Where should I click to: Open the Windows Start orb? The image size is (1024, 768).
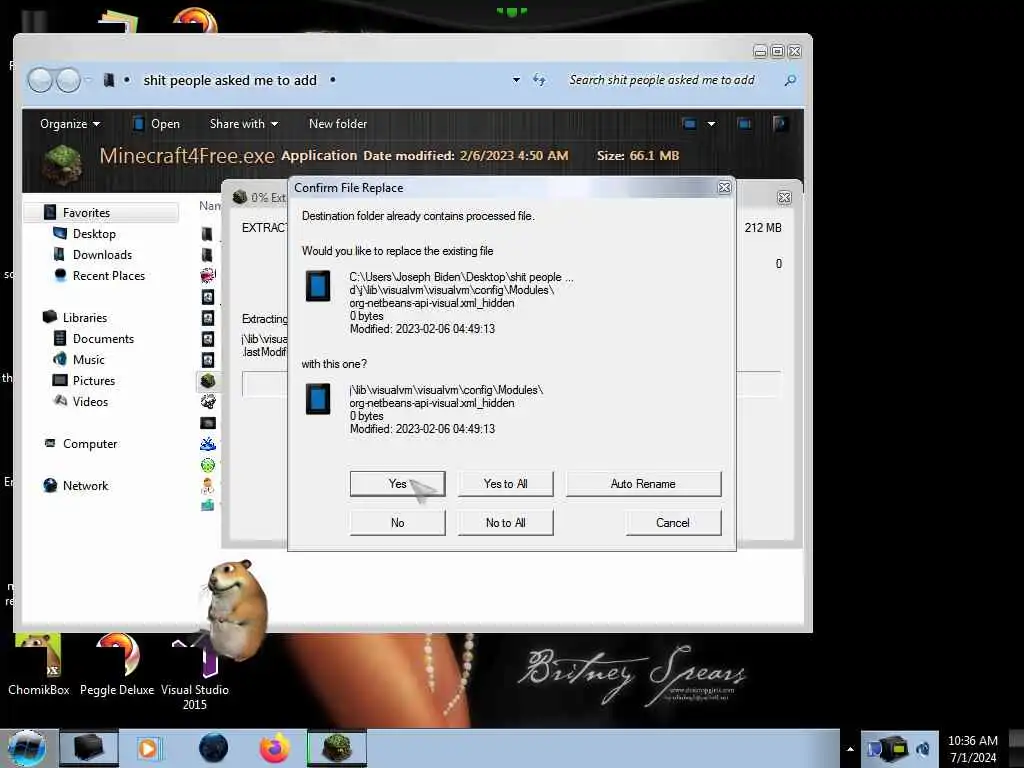[26, 748]
